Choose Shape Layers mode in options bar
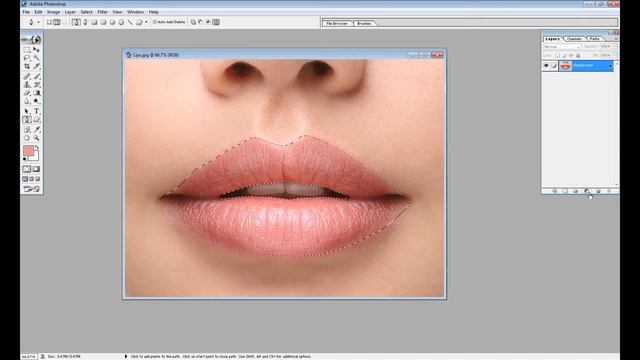Image resolution: width=640 pixels, height=360 pixels. (49, 22)
